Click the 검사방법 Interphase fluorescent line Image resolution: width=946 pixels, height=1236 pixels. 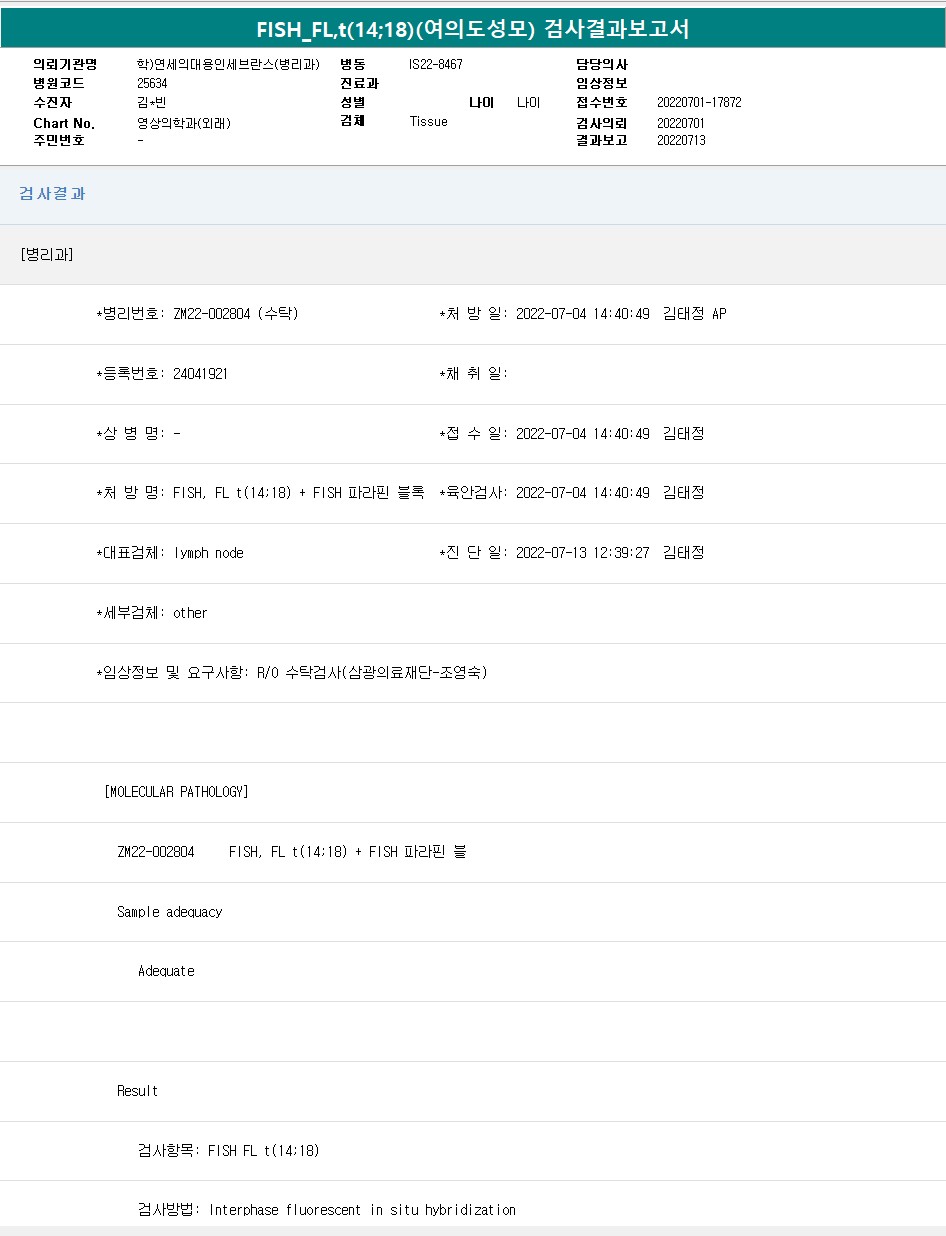tap(327, 1210)
